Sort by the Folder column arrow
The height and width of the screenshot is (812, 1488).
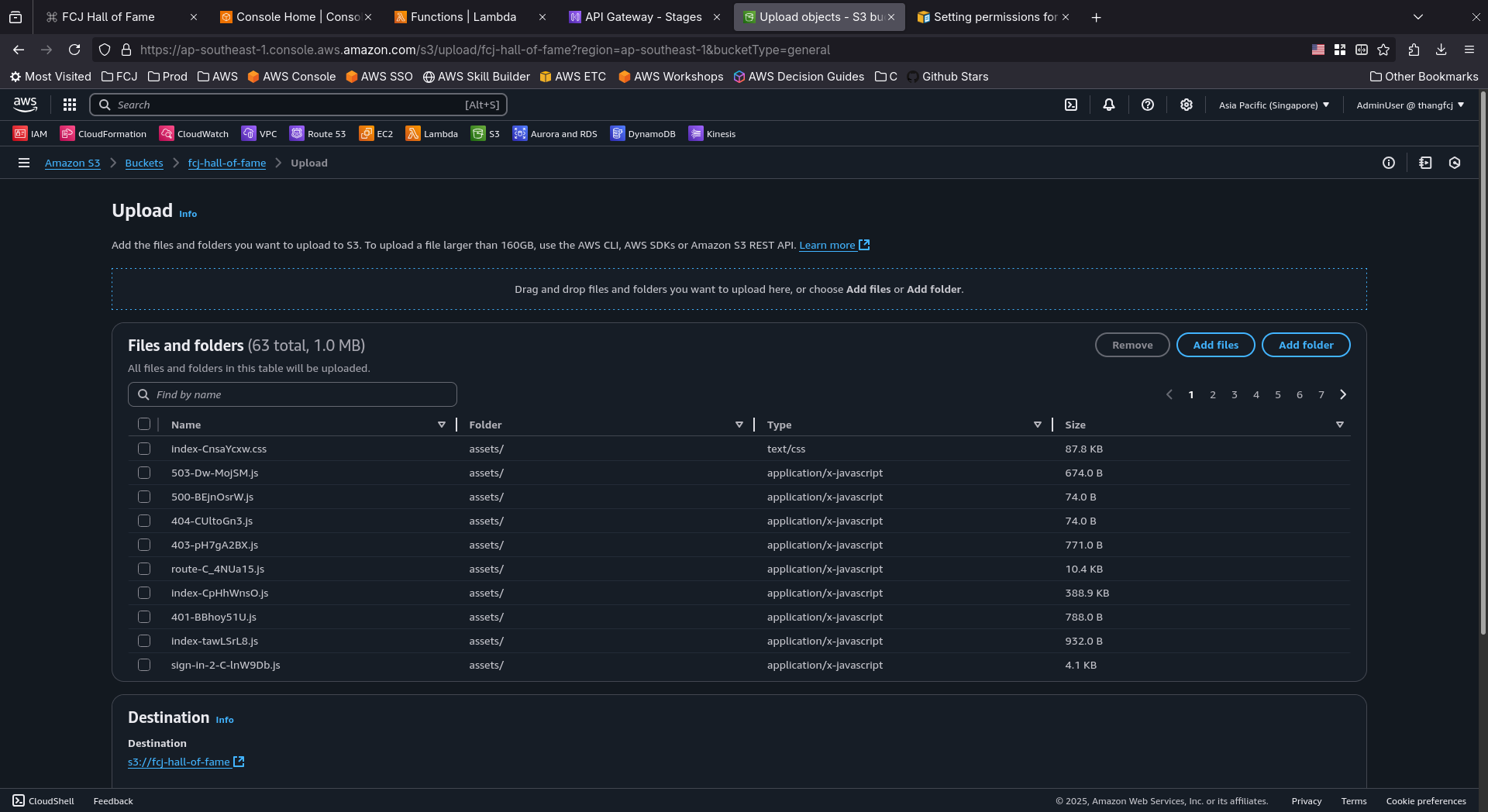(739, 425)
